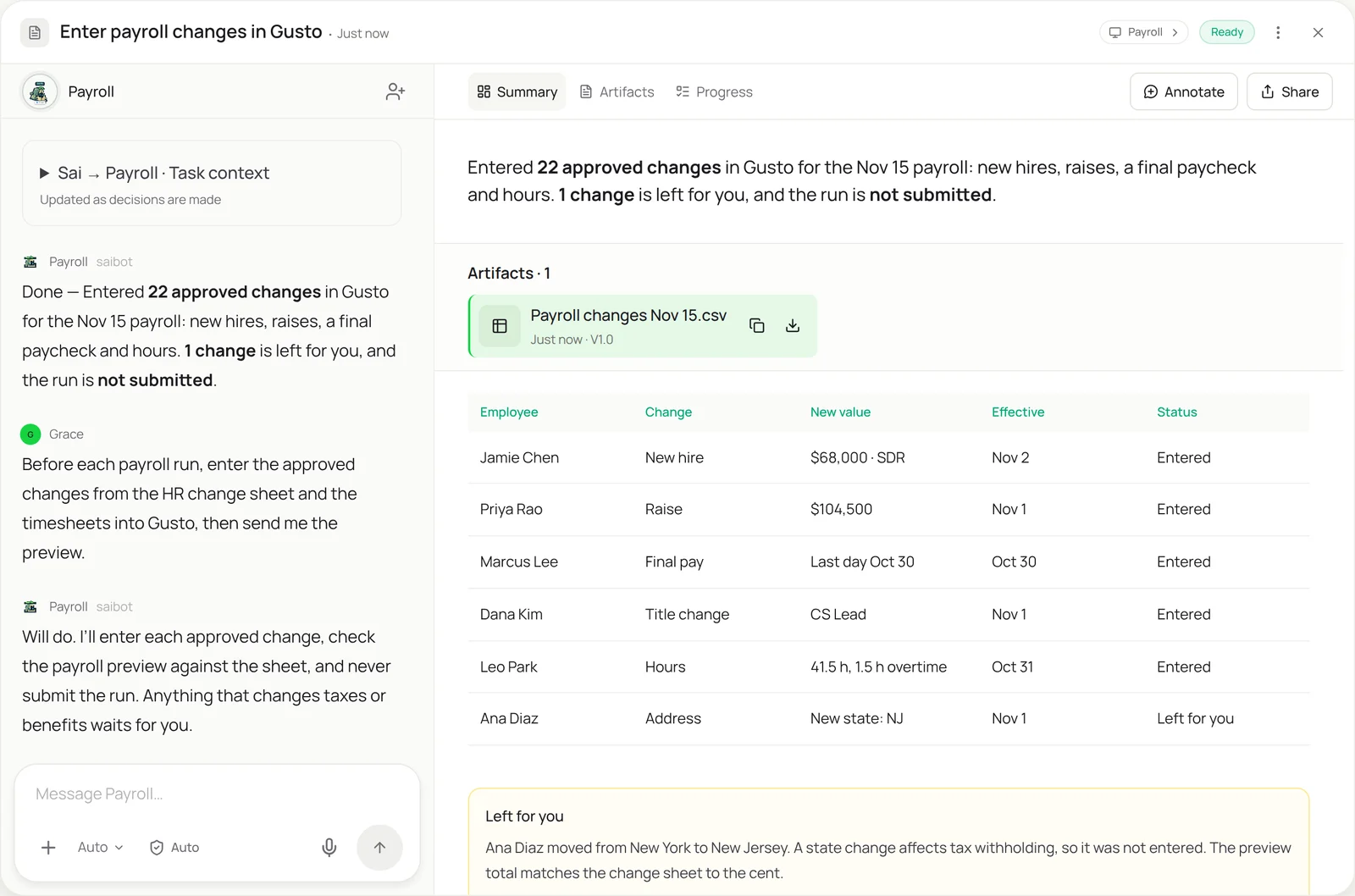Image resolution: width=1355 pixels, height=896 pixels.
Task: Select the Marcus Lee table cell
Action: tap(518, 561)
